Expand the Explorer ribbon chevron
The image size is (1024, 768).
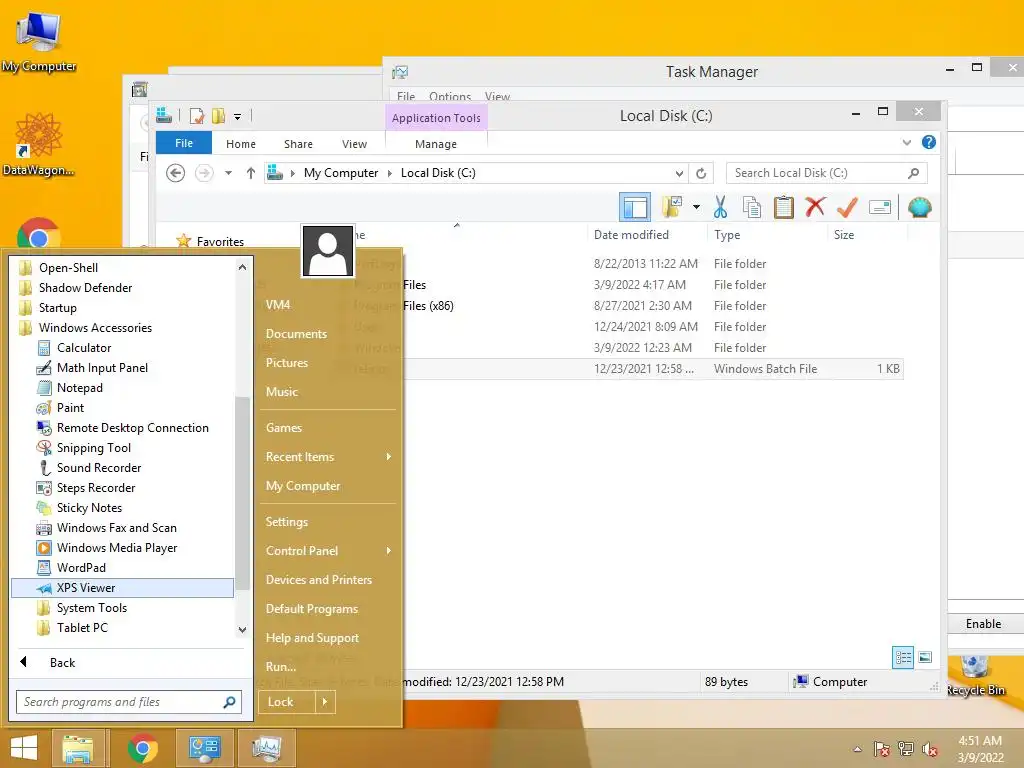pos(906,142)
